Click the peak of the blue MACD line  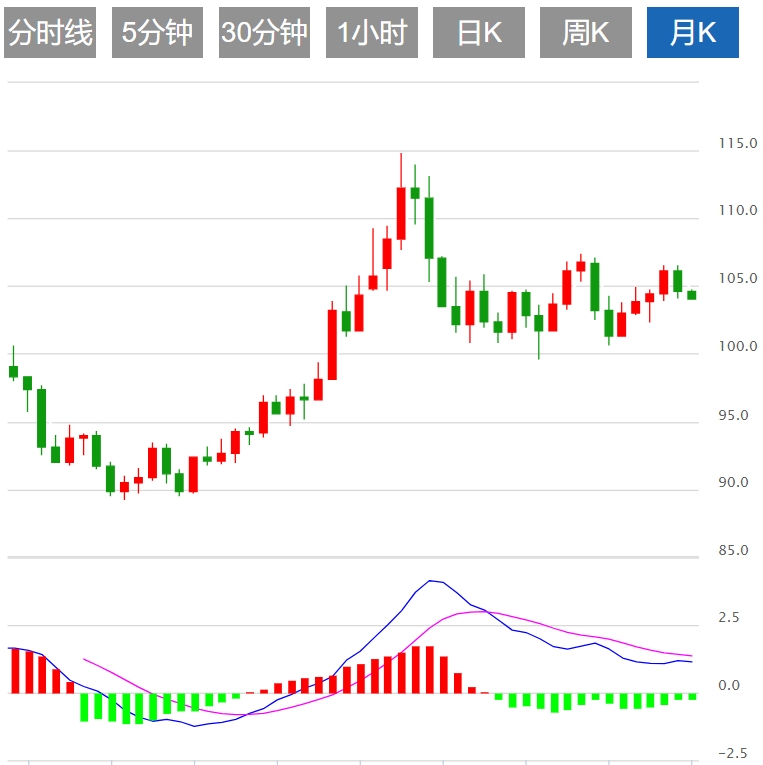pos(430,581)
